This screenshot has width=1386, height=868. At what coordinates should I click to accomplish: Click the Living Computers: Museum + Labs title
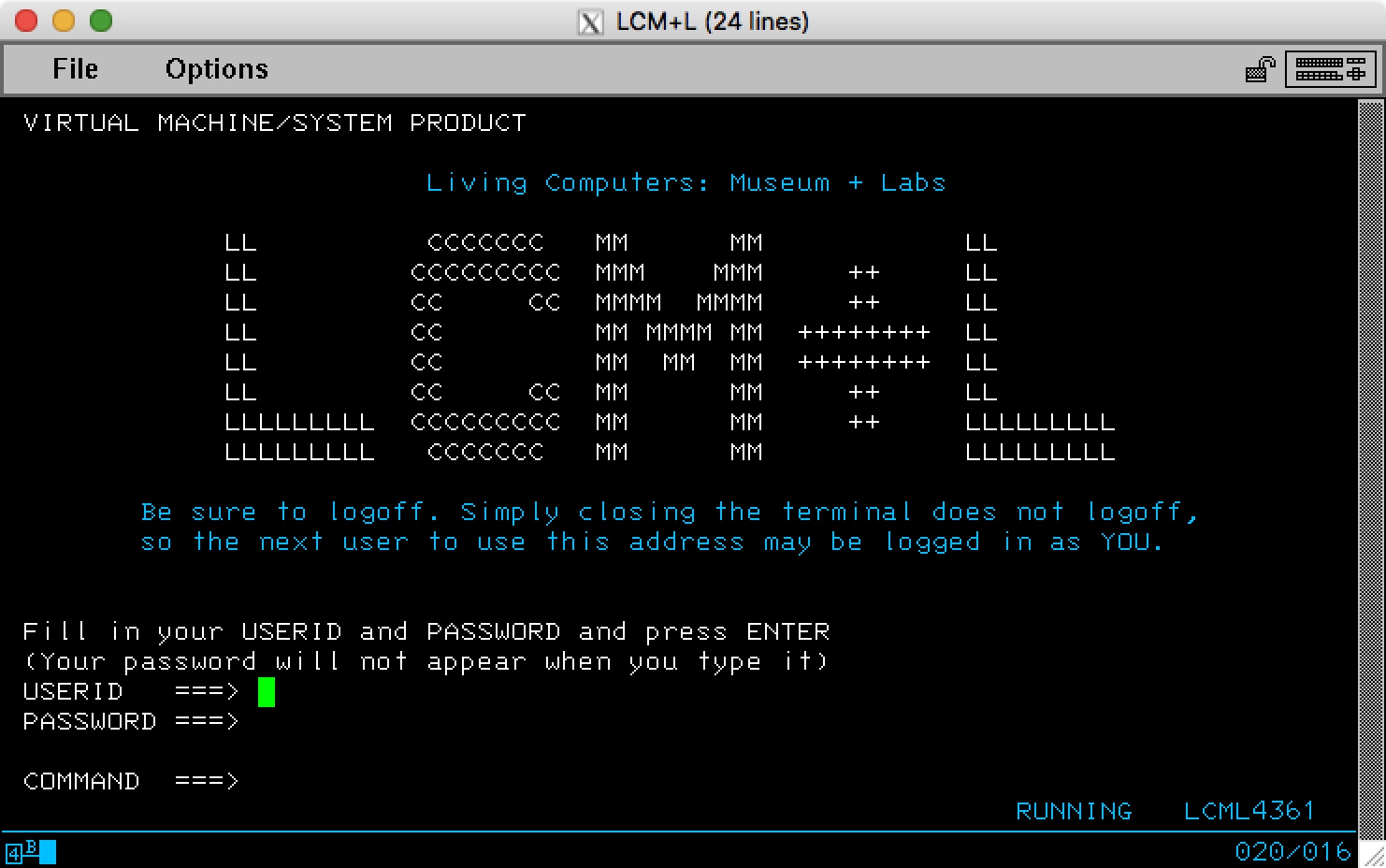pos(686,182)
